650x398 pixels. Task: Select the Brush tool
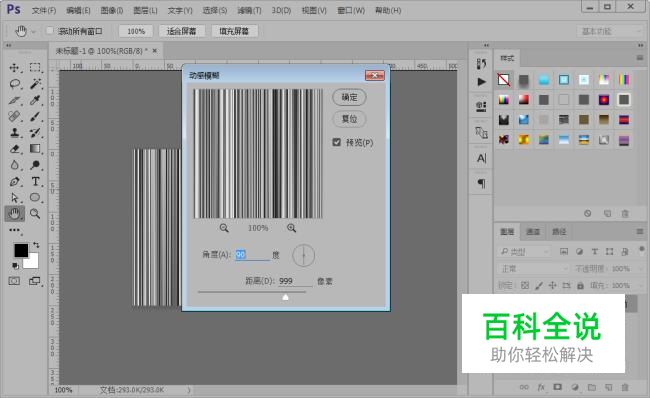click(35, 116)
